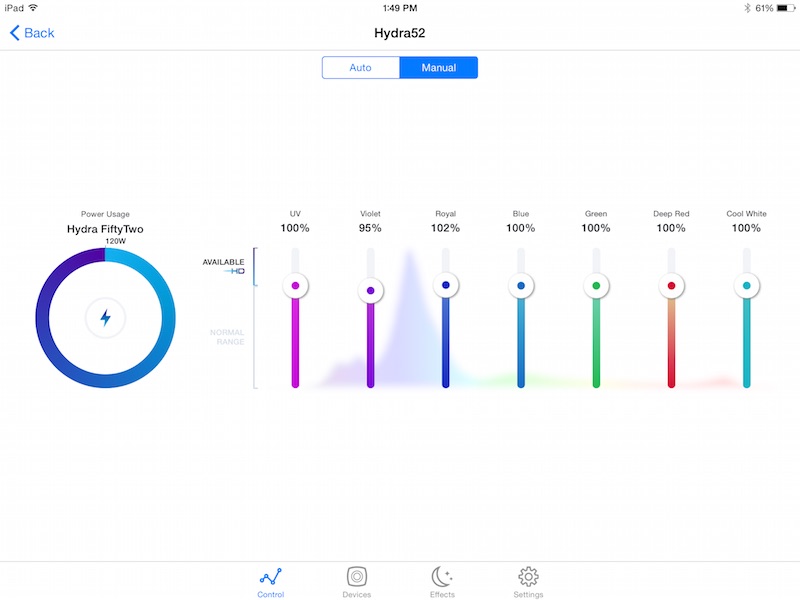Tap the Available HD indicator icon
This screenshot has width=800, height=600.
[235, 271]
